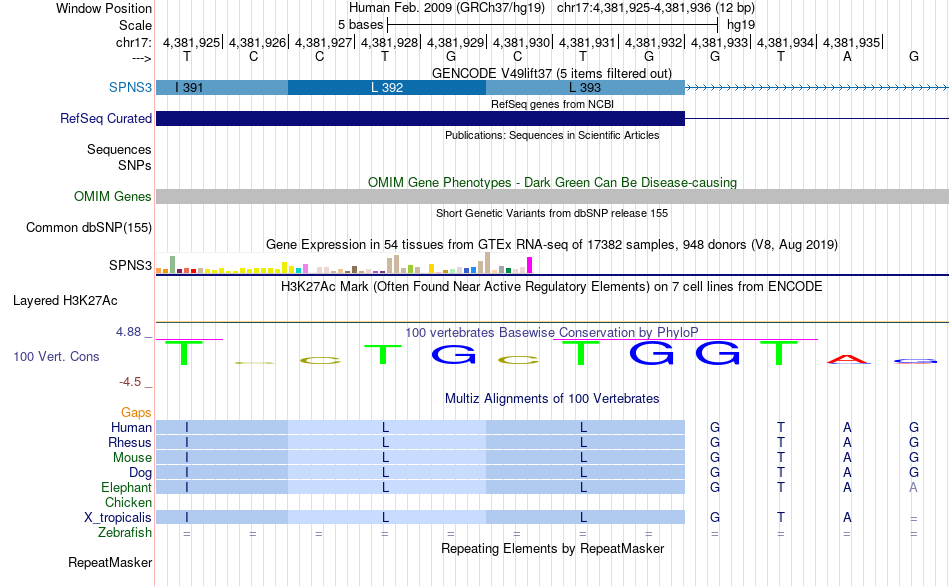Click the Publications Sequences in Scientific Articles title

552,135
